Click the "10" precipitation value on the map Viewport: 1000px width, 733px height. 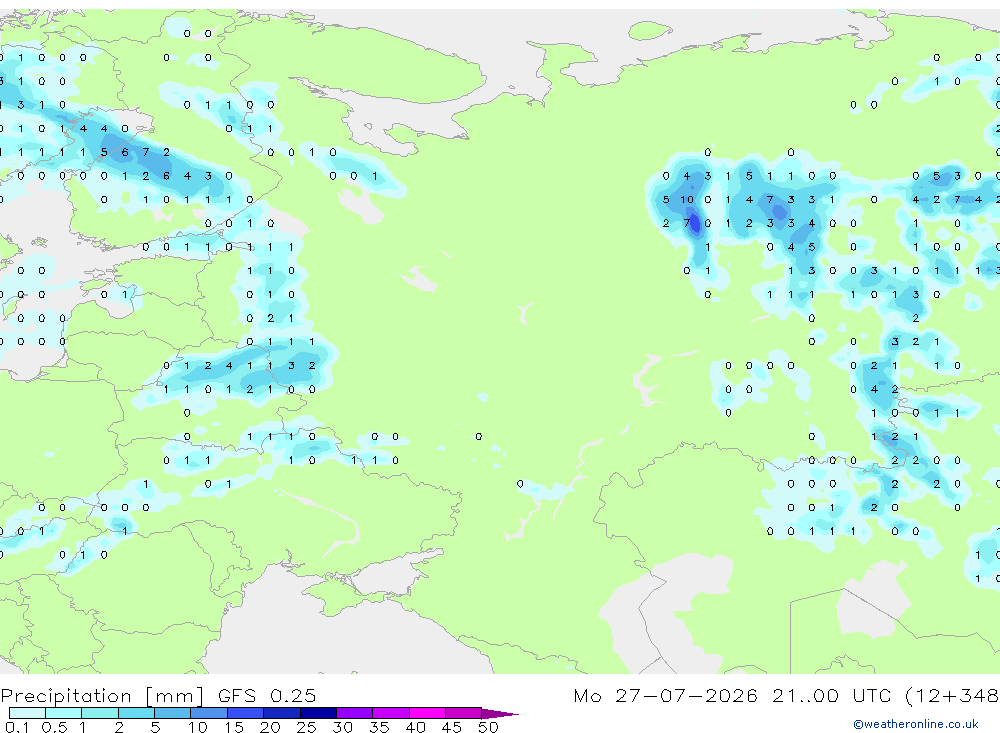(x=687, y=200)
